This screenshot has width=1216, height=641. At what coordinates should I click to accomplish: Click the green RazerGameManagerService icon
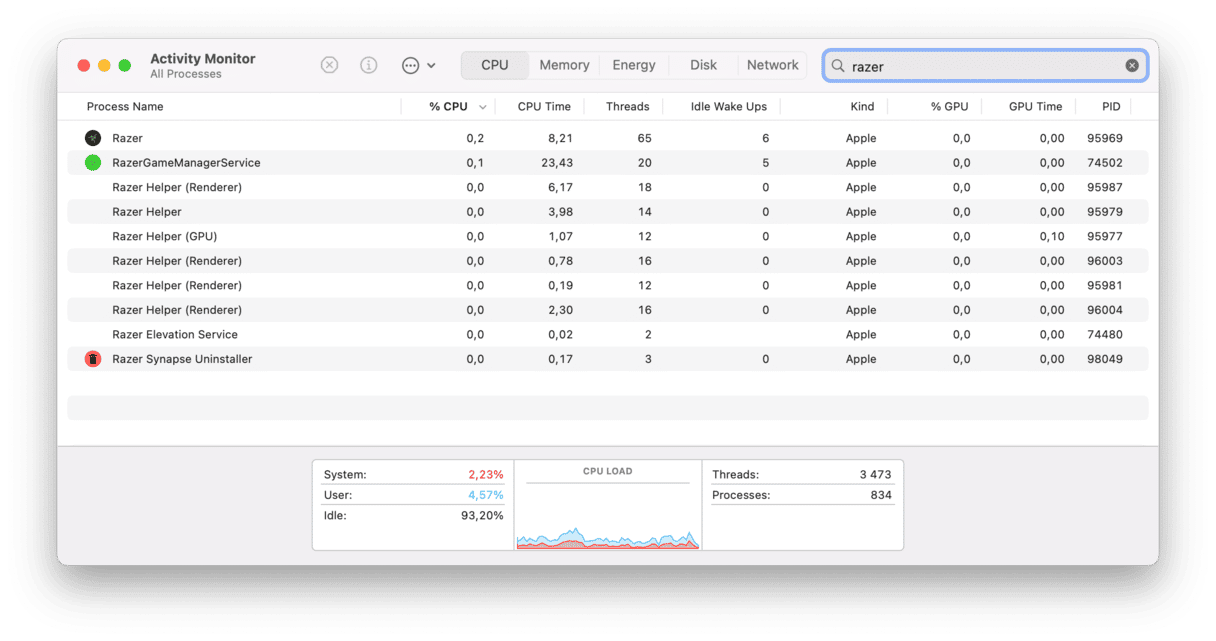[93, 163]
